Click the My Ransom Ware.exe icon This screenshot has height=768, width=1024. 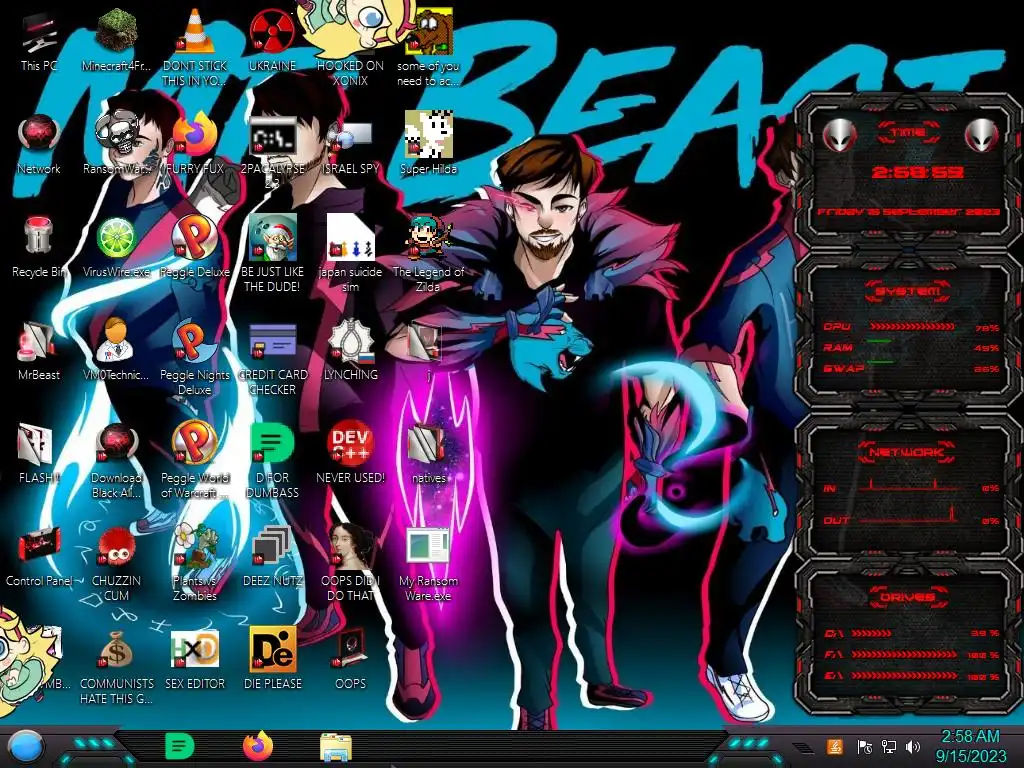tap(428, 548)
